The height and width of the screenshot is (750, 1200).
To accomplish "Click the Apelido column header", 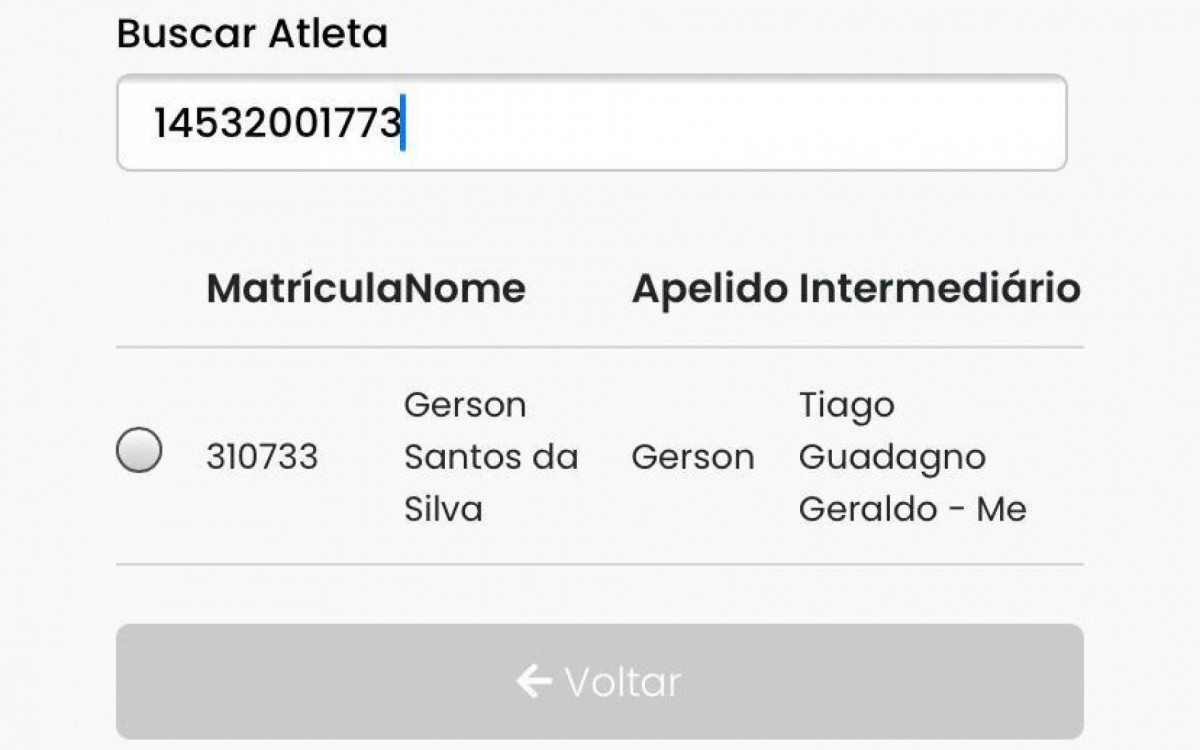I will pyautogui.click(x=708, y=289).
